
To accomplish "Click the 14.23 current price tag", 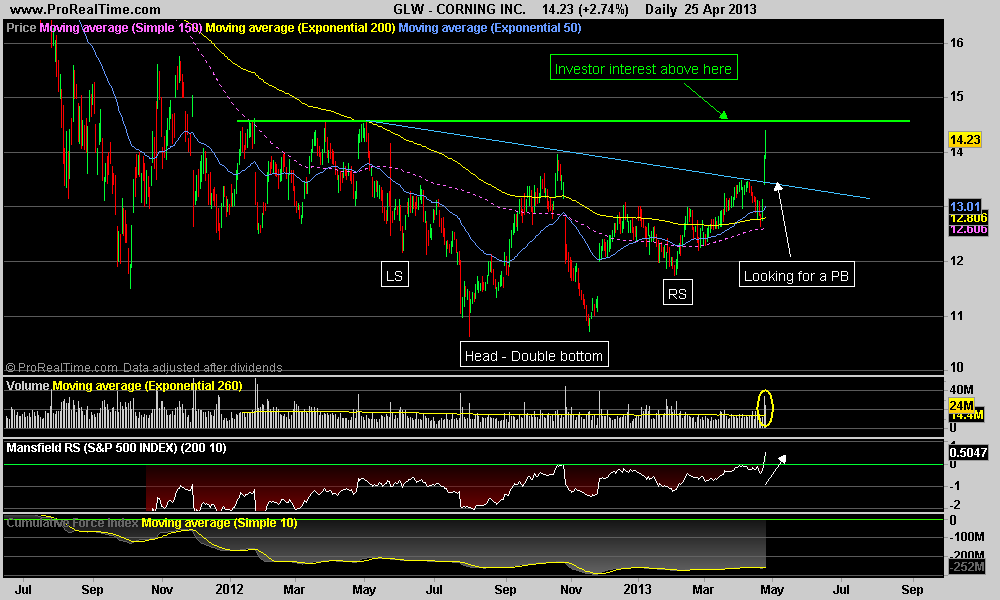I will [x=965, y=140].
